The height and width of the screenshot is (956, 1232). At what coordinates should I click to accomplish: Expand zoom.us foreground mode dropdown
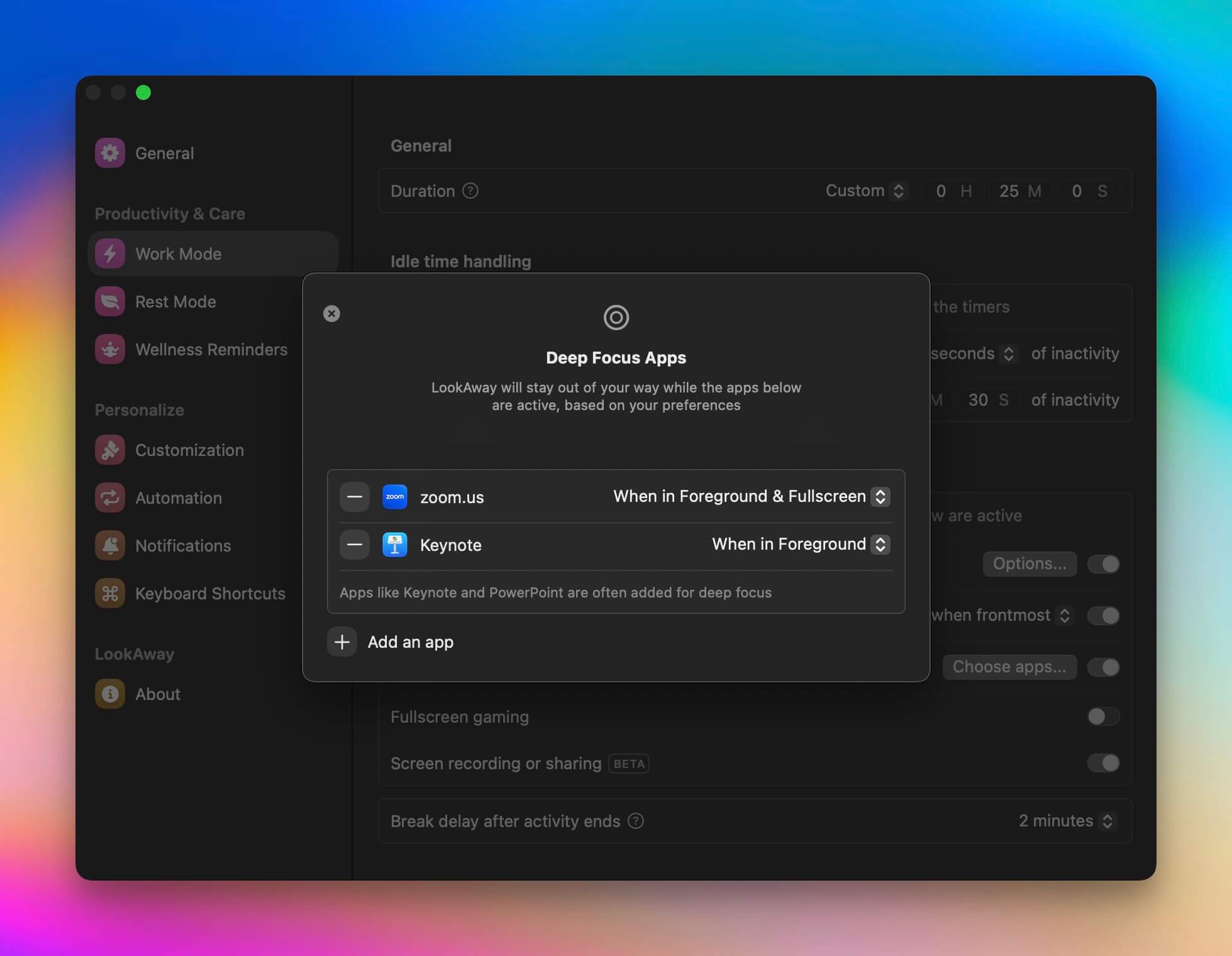coord(878,496)
